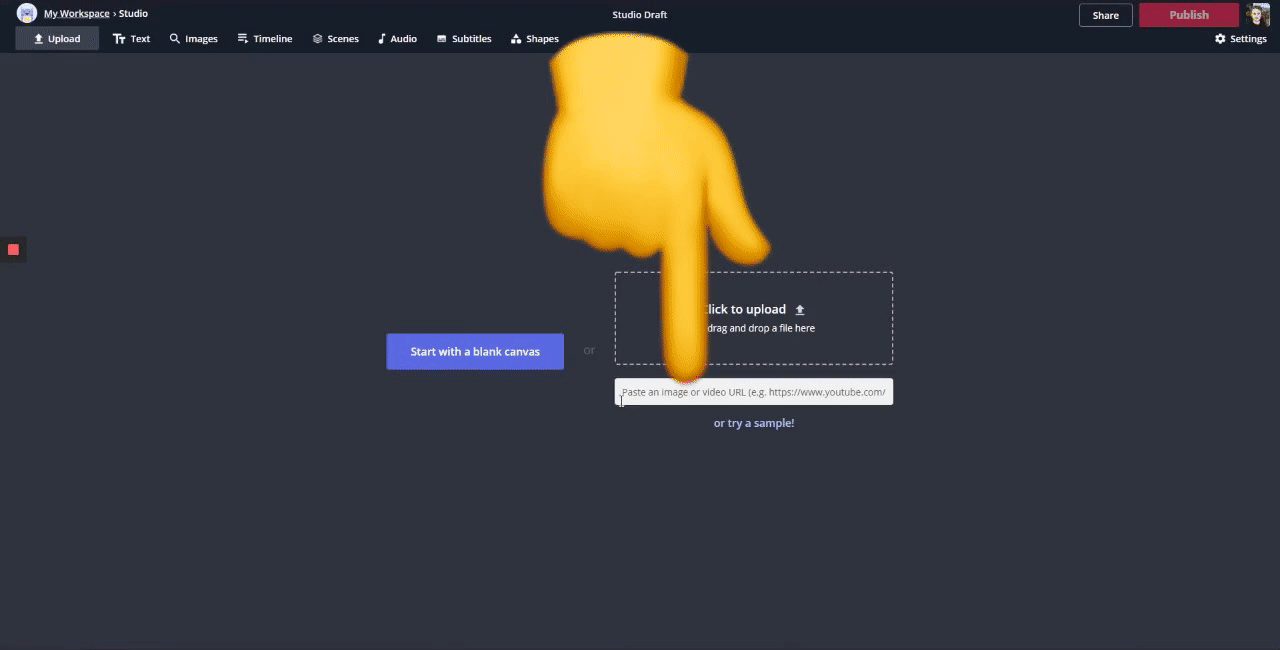Open the Subtitles tool
Viewport: 1280px width, 650px height.
[464, 39]
